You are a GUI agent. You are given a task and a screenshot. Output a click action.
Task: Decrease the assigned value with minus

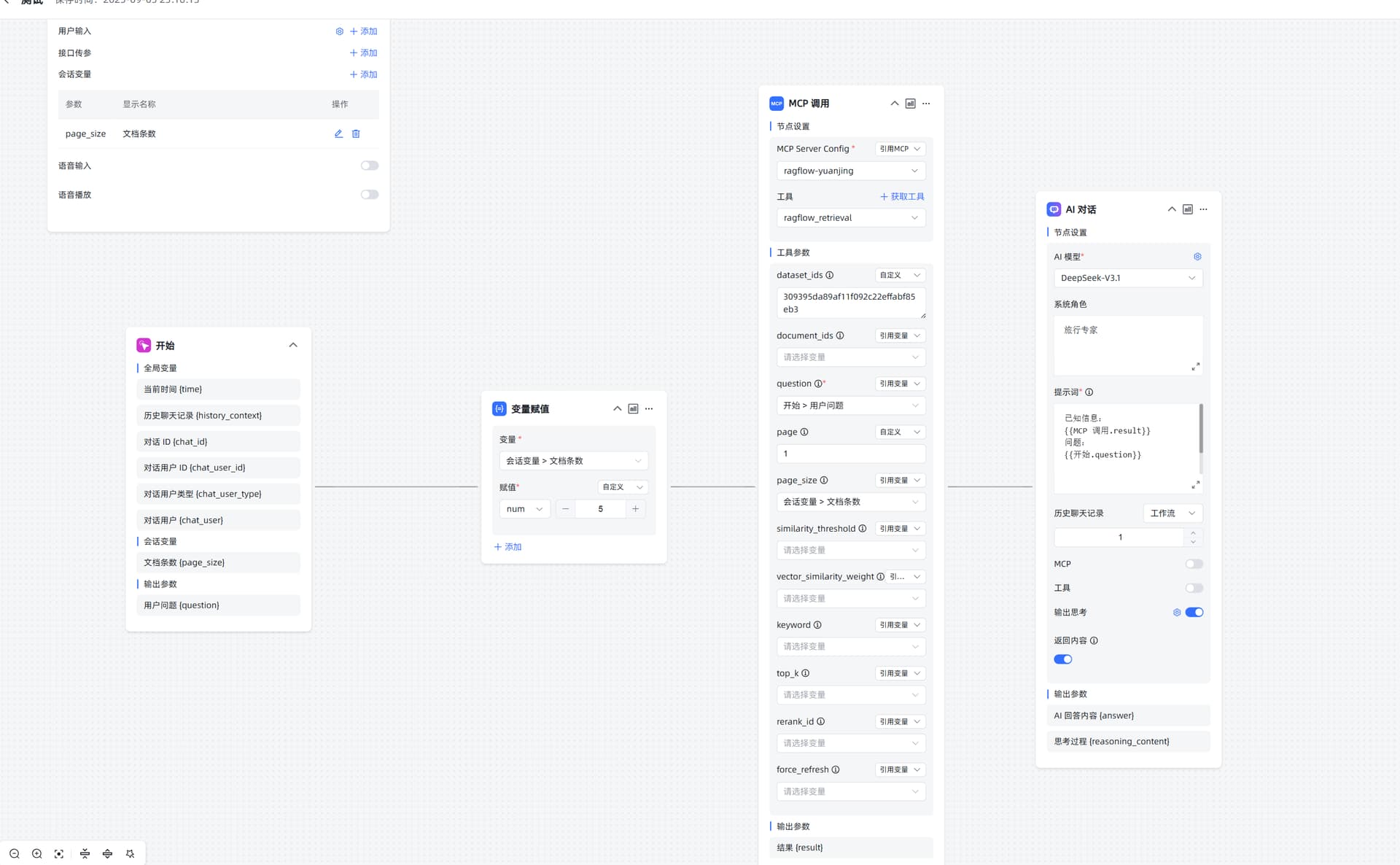pos(565,509)
